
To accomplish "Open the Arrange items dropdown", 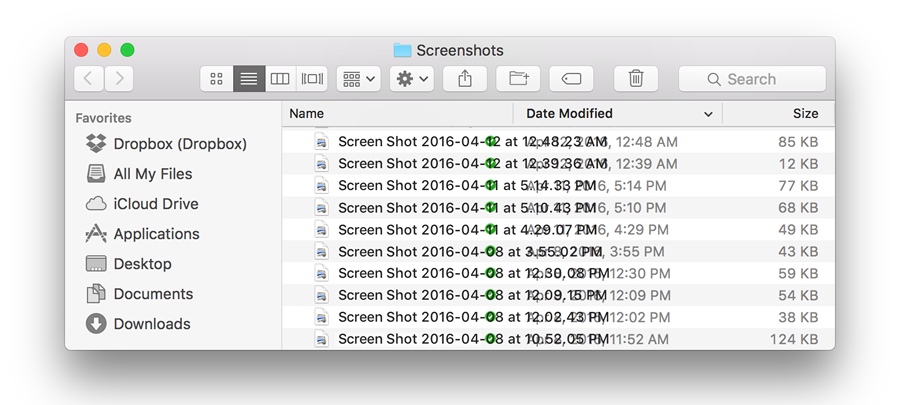I will click(358, 79).
